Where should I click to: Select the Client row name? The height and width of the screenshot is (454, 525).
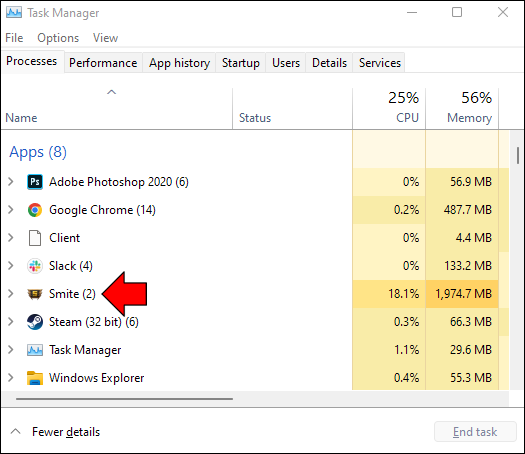64,238
